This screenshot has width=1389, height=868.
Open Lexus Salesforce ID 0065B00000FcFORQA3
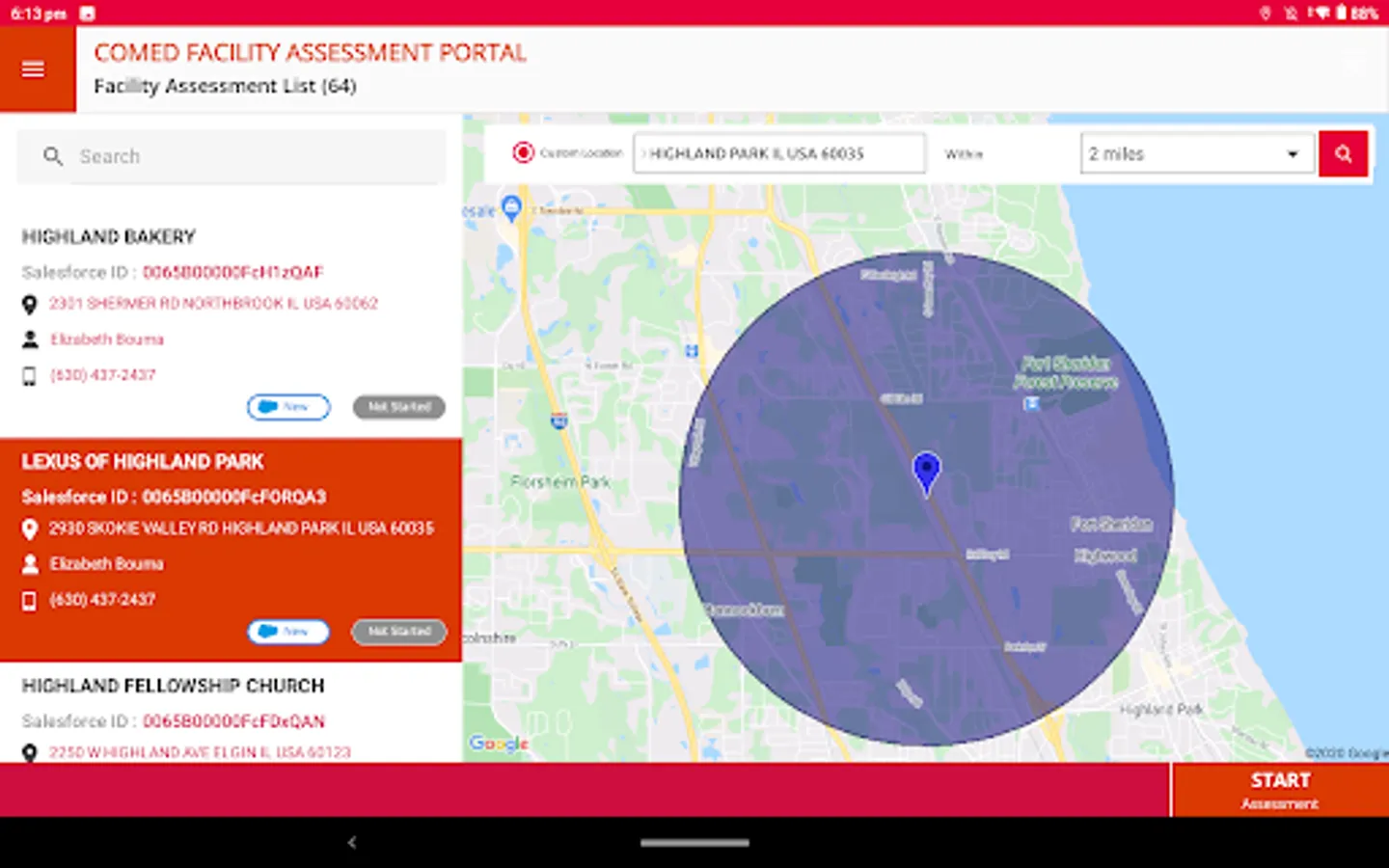coord(234,497)
